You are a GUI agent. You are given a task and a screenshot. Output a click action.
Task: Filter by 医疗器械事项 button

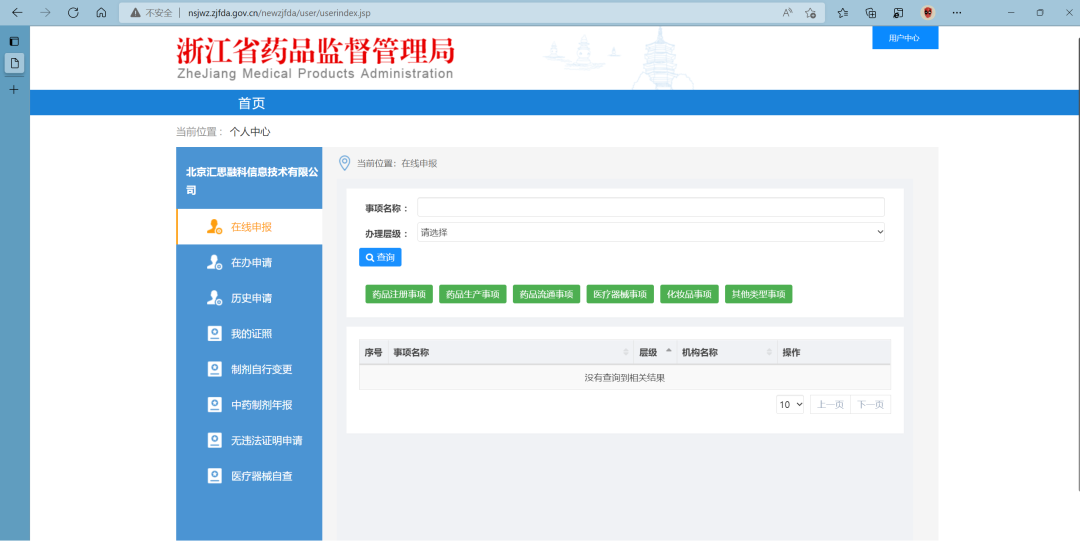click(620, 294)
